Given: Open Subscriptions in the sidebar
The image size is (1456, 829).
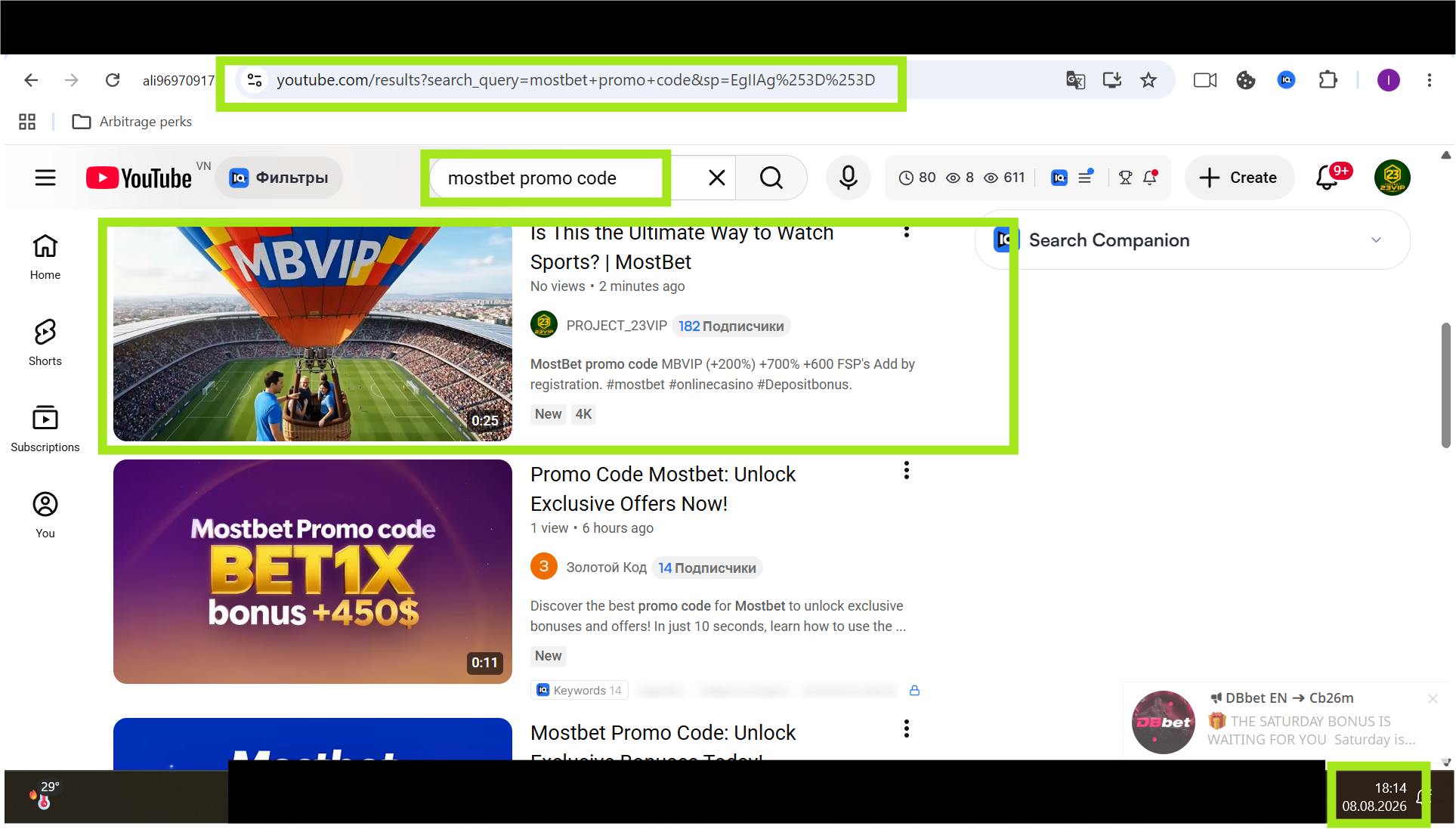Looking at the screenshot, I should point(45,429).
